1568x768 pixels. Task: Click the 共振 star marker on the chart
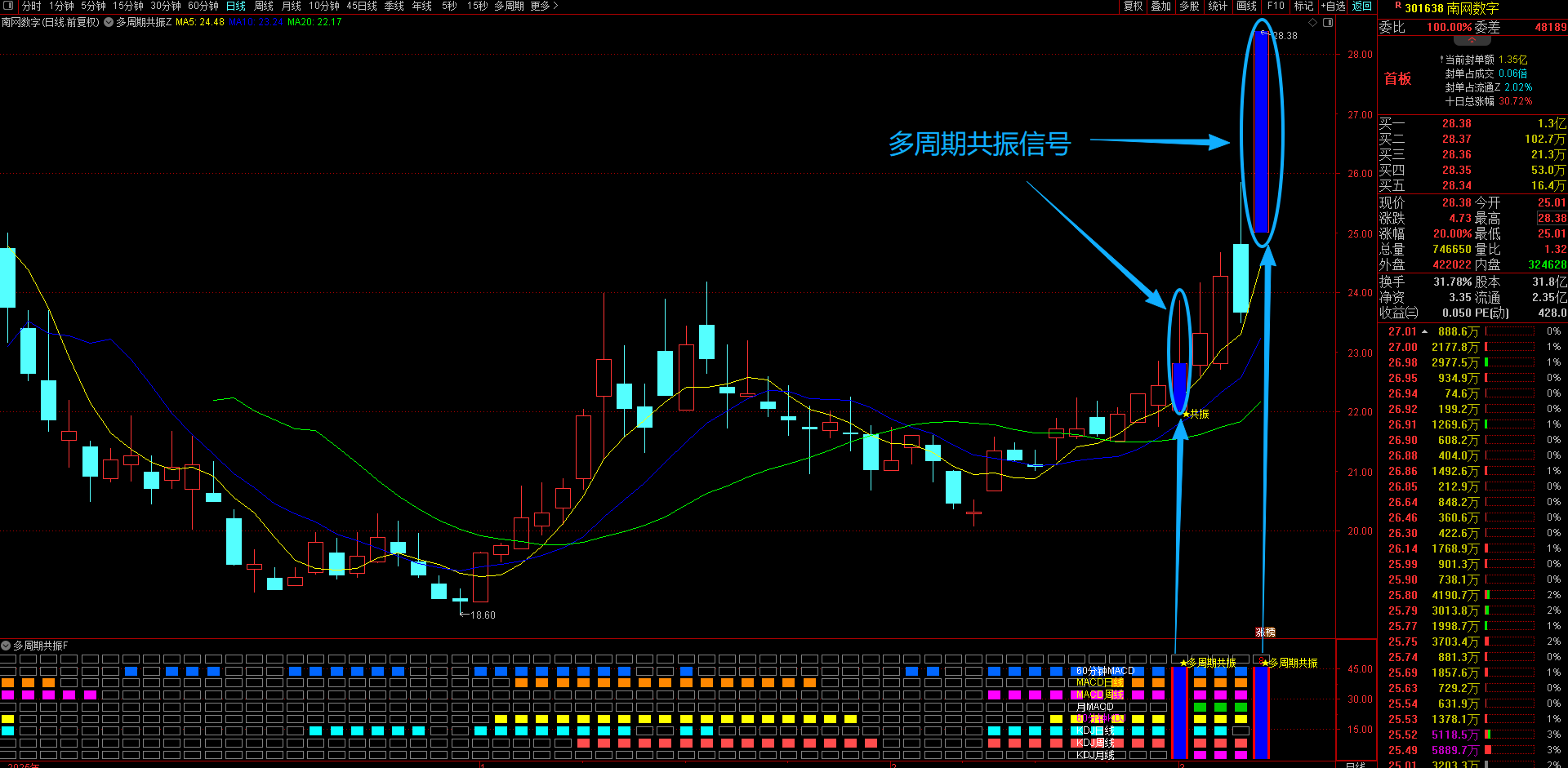1196,414
